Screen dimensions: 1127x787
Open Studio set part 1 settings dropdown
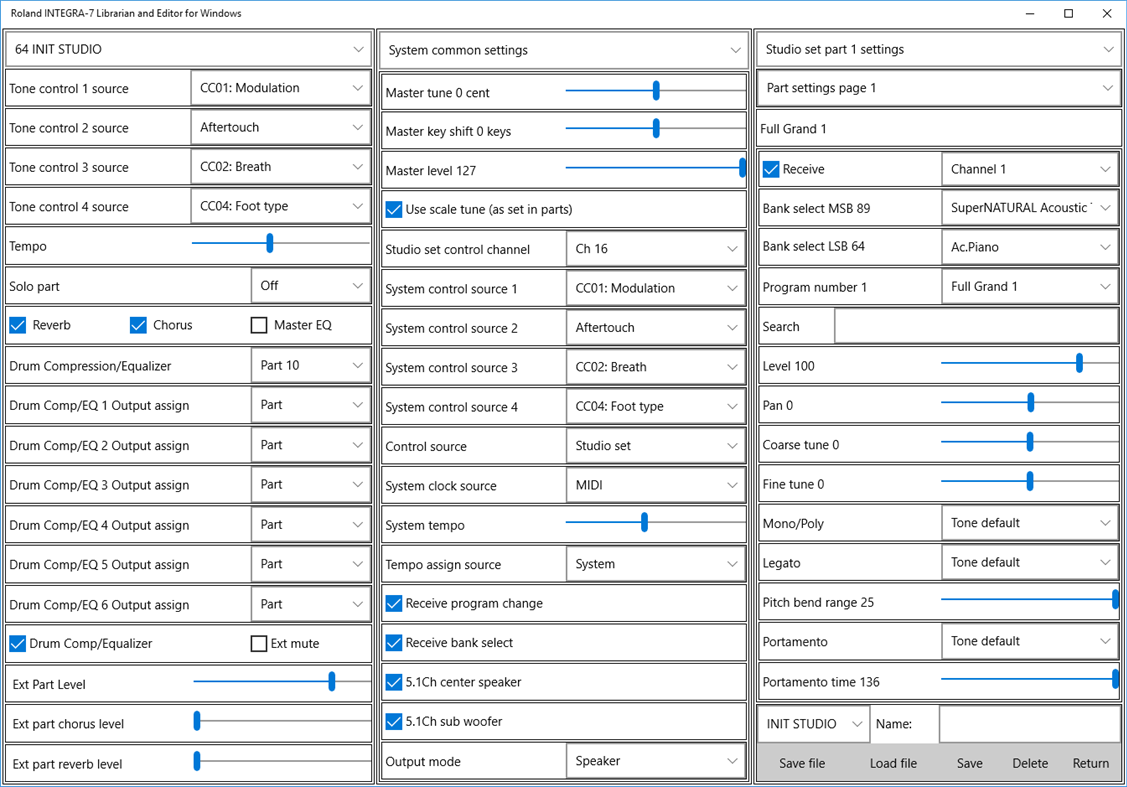pyautogui.click(x=939, y=49)
